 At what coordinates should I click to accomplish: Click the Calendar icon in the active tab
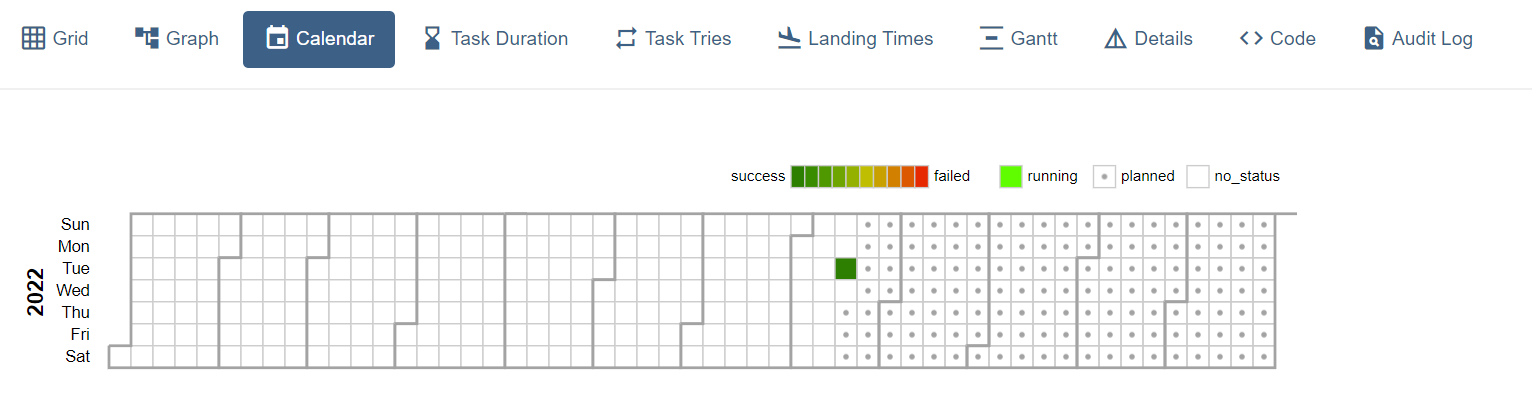[x=277, y=39]
